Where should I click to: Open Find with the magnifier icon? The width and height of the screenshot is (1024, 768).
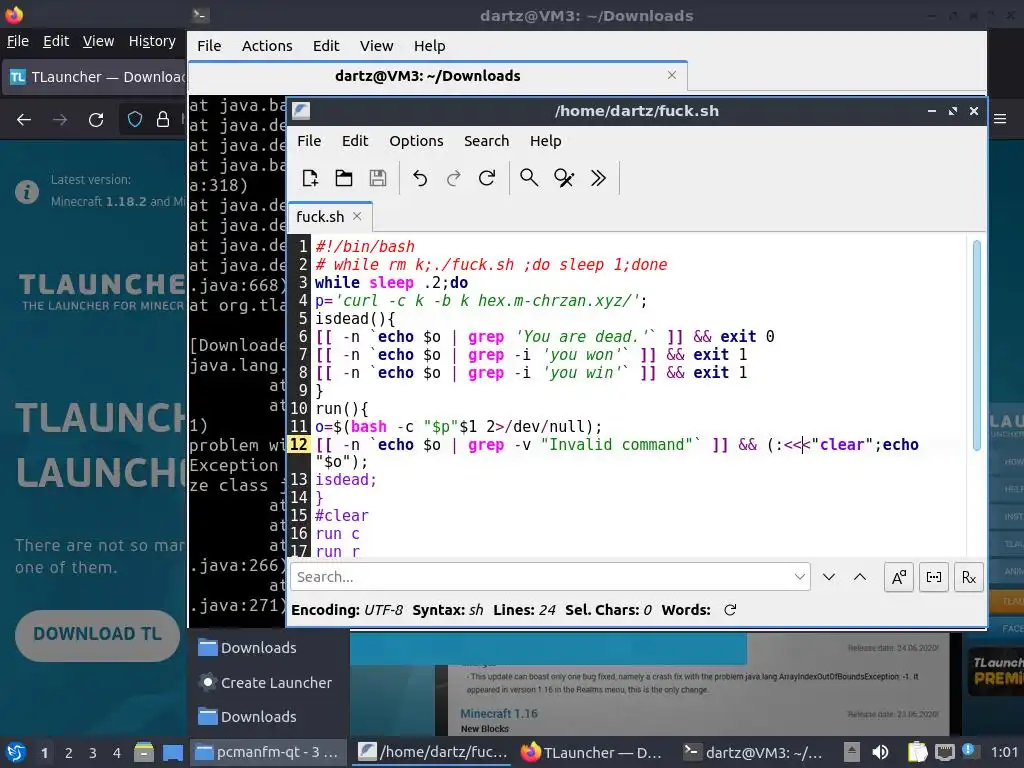[x=529, y=178]
